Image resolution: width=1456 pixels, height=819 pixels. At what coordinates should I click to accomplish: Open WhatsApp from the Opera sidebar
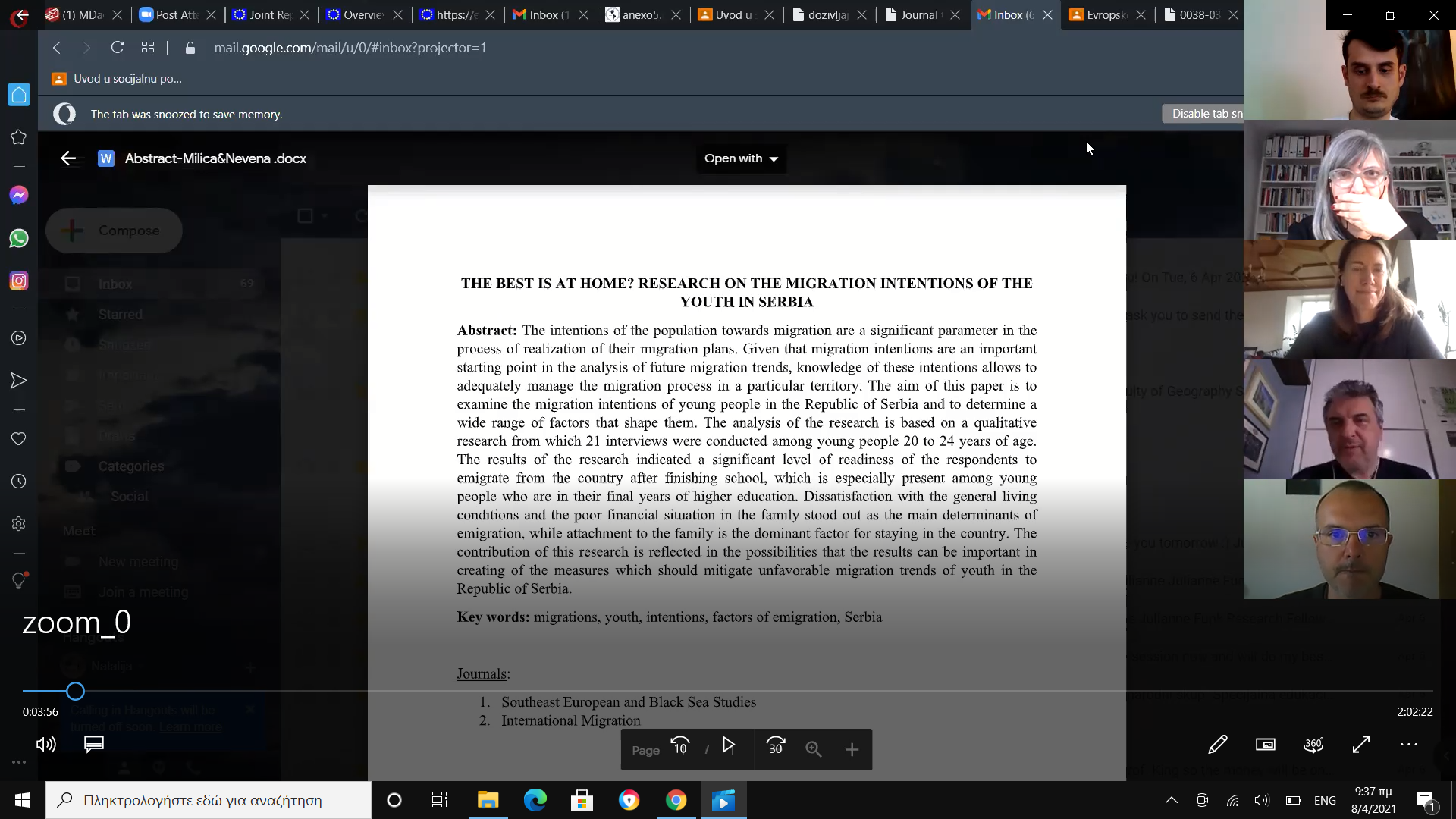pyautogui.click(x=19, y=238)
